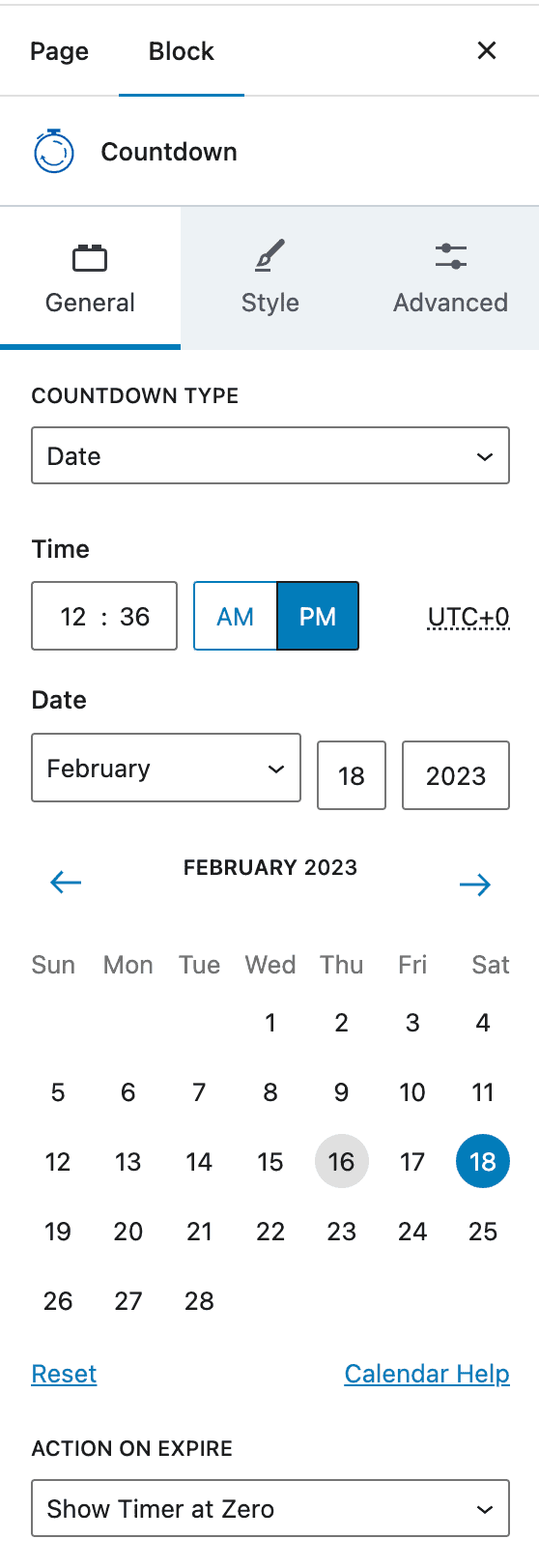Select AM time period
The width and height of the screenshot is (539, 1568).
236,616
